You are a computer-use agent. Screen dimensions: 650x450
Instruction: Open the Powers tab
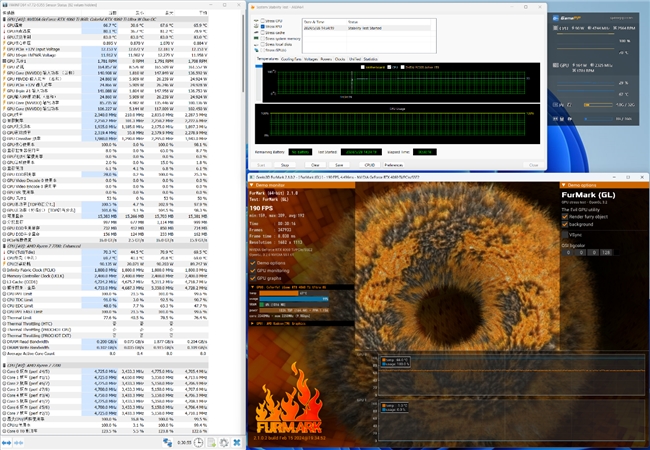[326, 59]
